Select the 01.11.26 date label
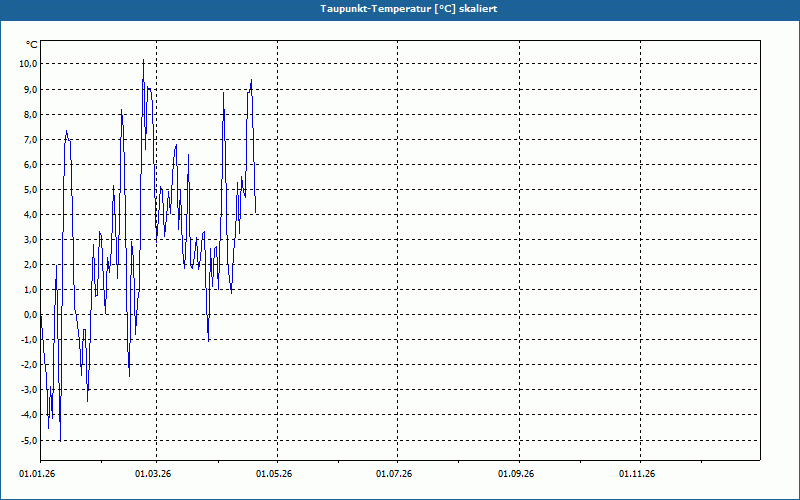 637,473
